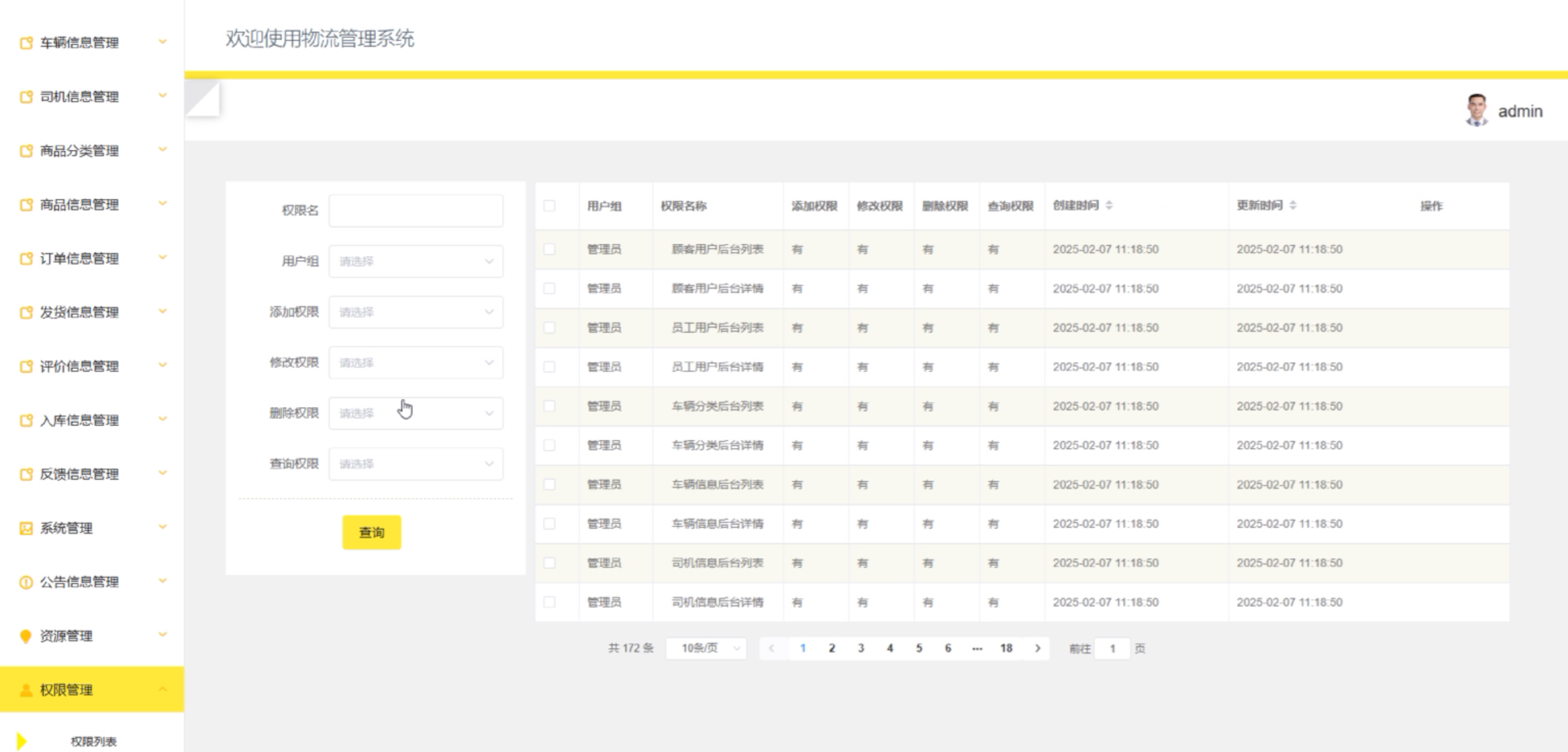The height and width of the screenshot is (752, 1568).
Task: Click the 权限管理 user icon
Action: click(x=26, y=690)
